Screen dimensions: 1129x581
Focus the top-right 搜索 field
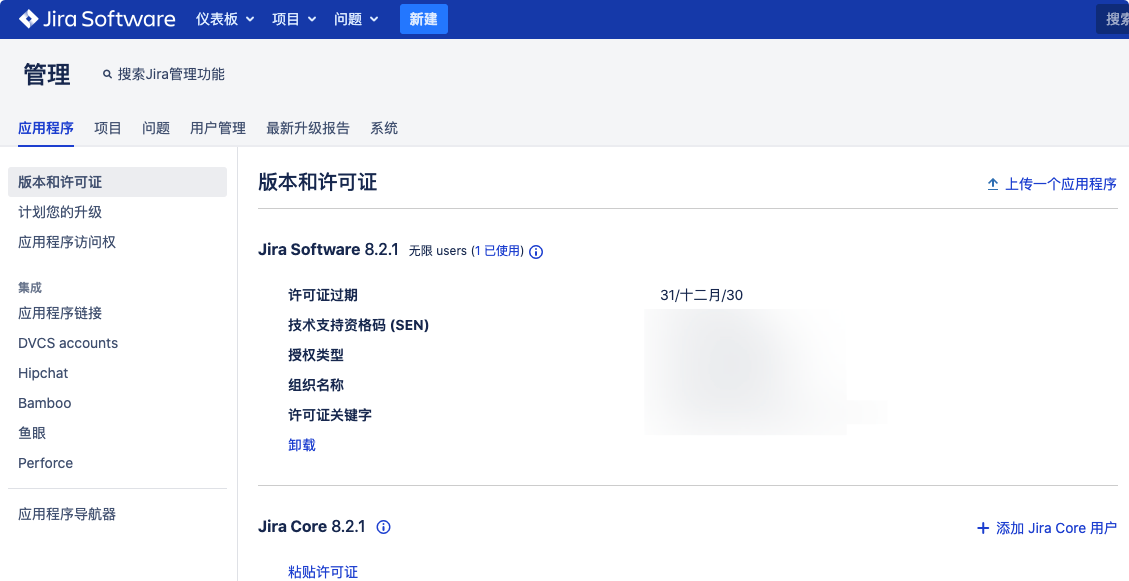coord(1112,19)
